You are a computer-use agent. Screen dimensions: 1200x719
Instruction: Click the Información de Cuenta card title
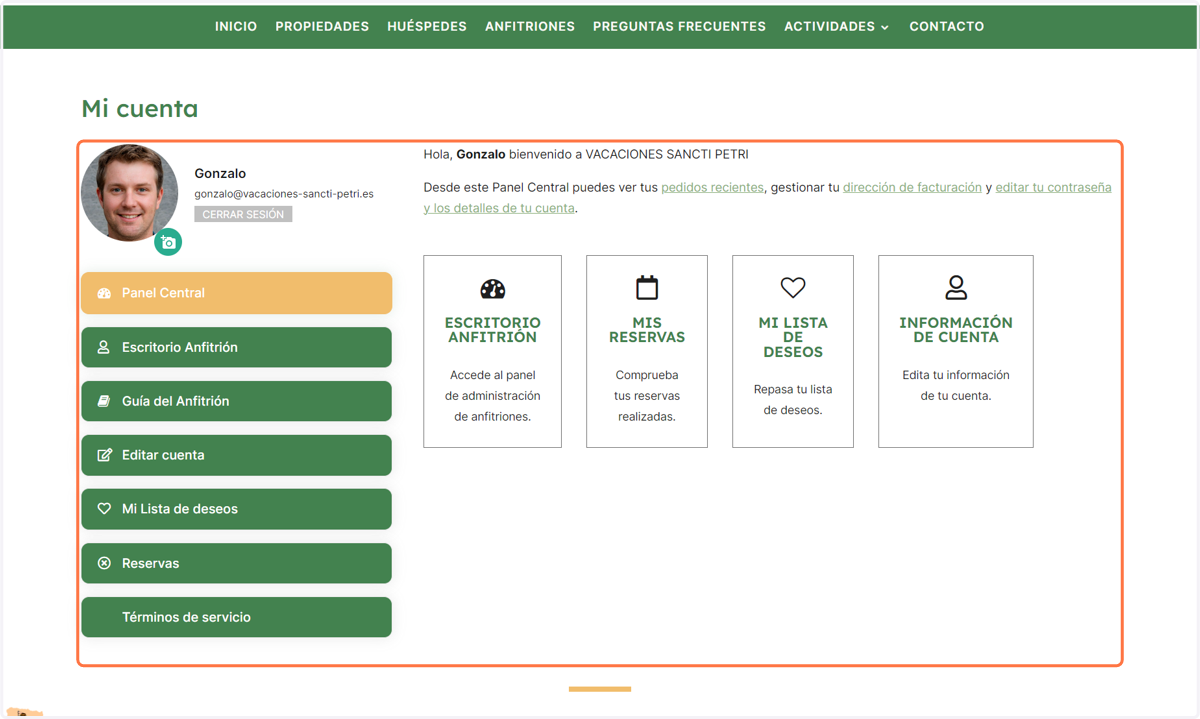pos(956,330)
